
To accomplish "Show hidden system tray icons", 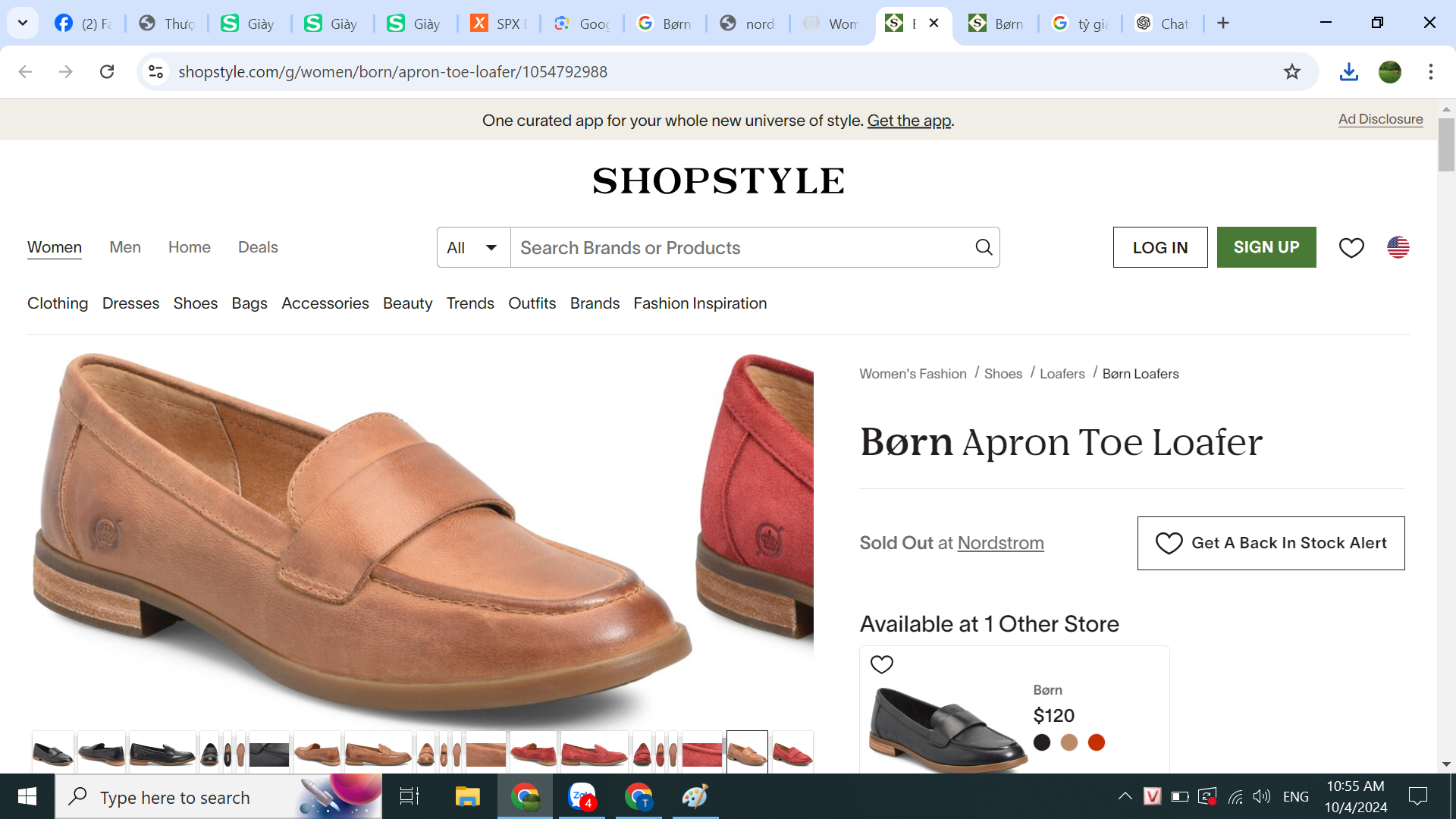I will click(1125, 796).
